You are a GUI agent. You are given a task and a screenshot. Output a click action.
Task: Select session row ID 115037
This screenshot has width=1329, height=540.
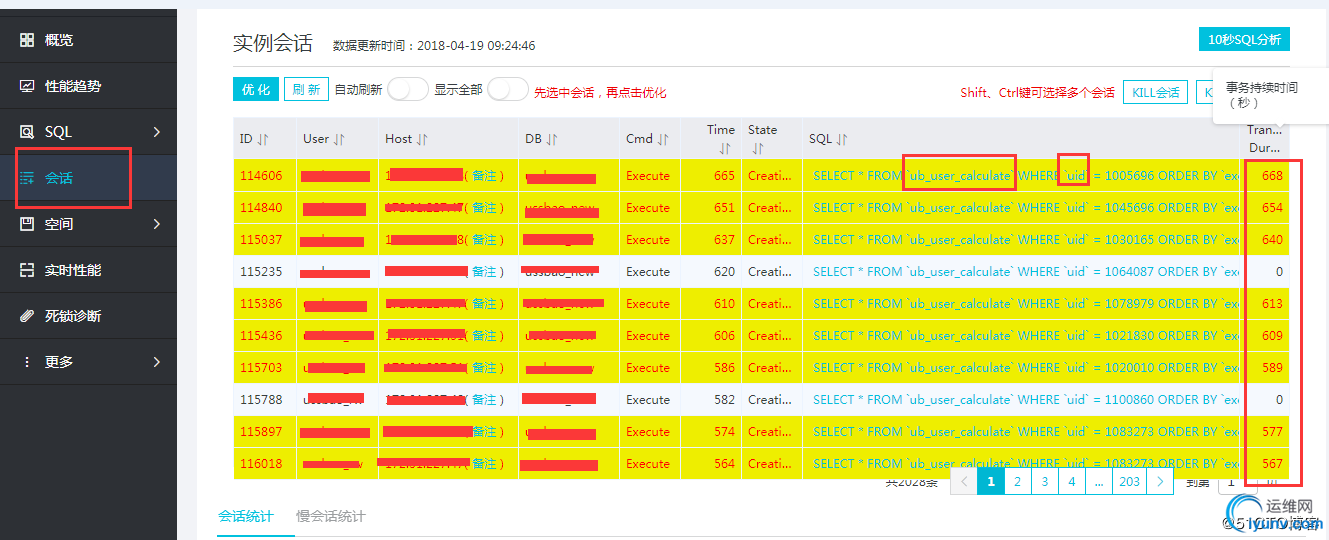click(261, 240)
